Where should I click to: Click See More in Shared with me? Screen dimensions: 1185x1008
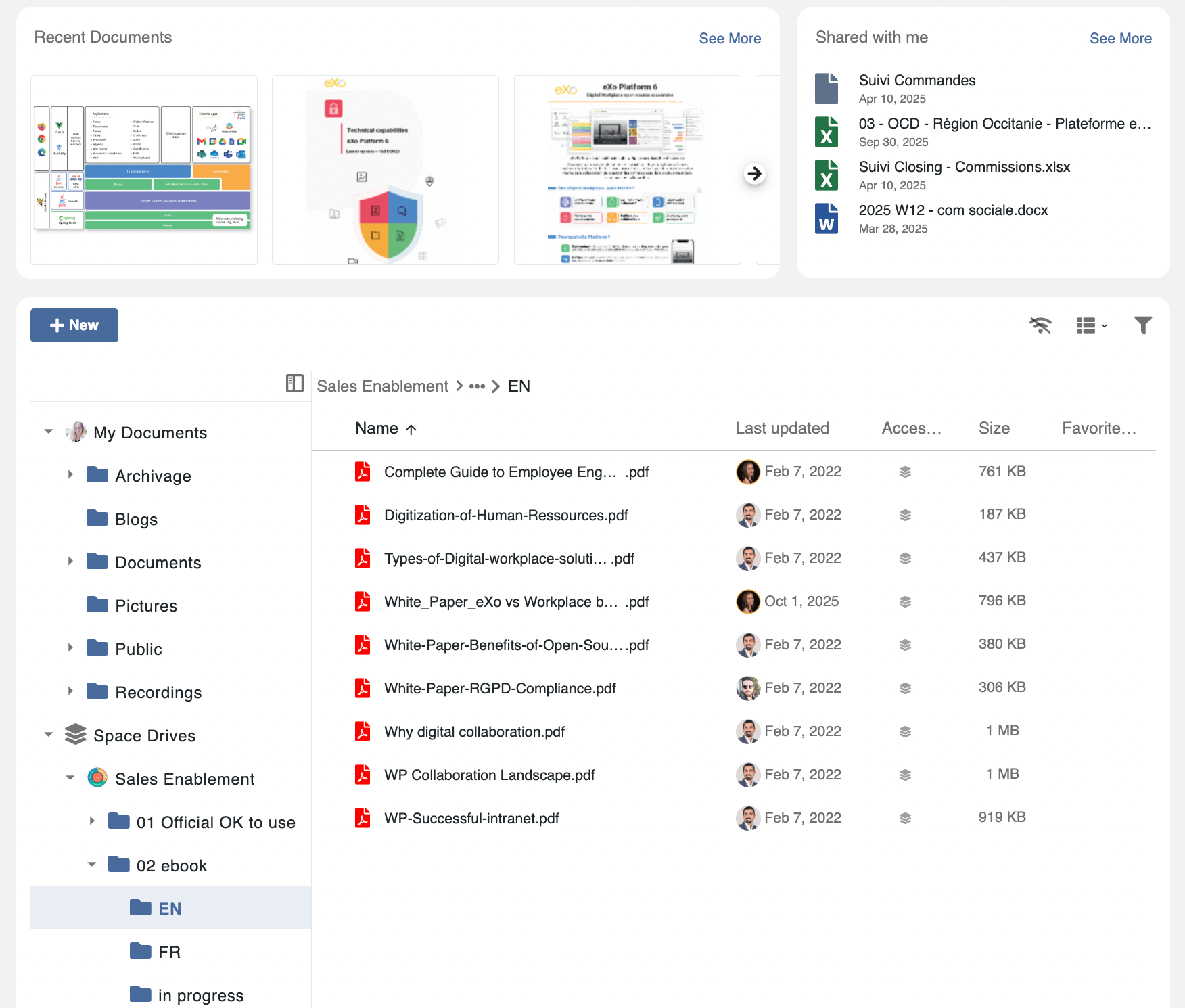(1120, 39)
